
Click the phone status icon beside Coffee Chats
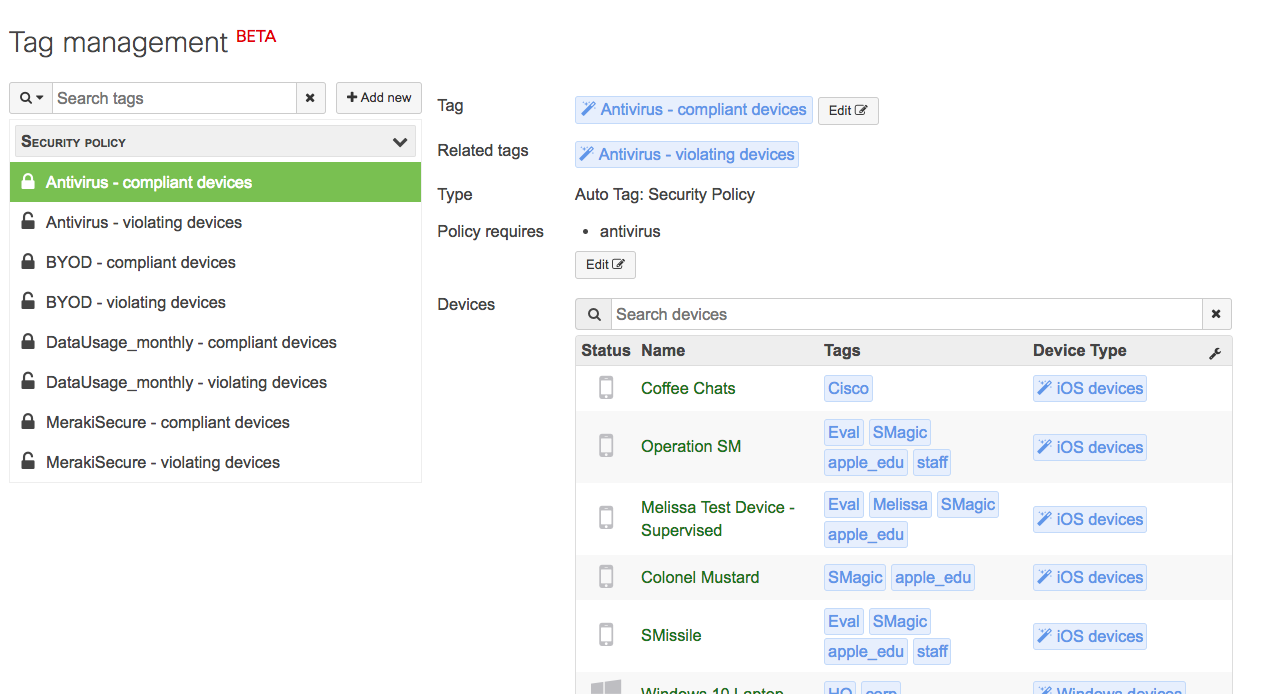605,388
